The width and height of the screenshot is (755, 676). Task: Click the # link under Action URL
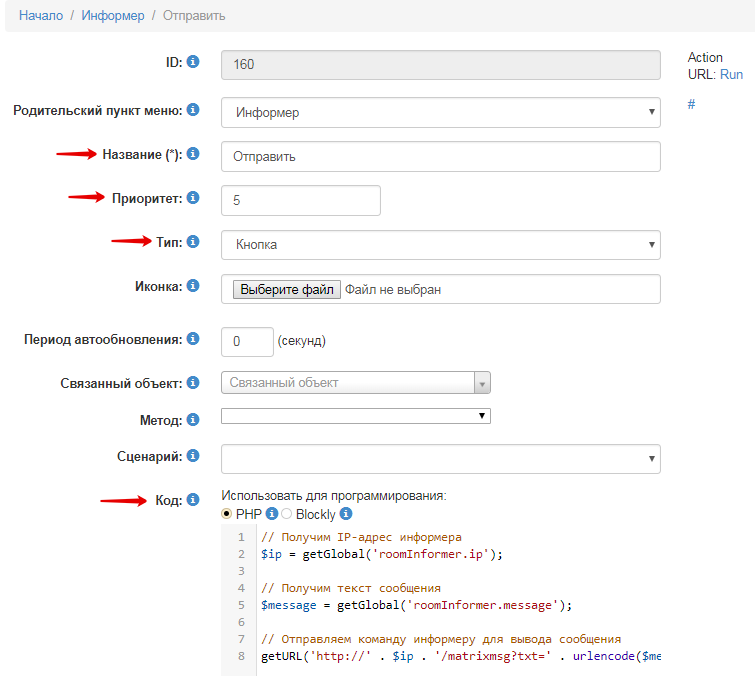[691, 104]
